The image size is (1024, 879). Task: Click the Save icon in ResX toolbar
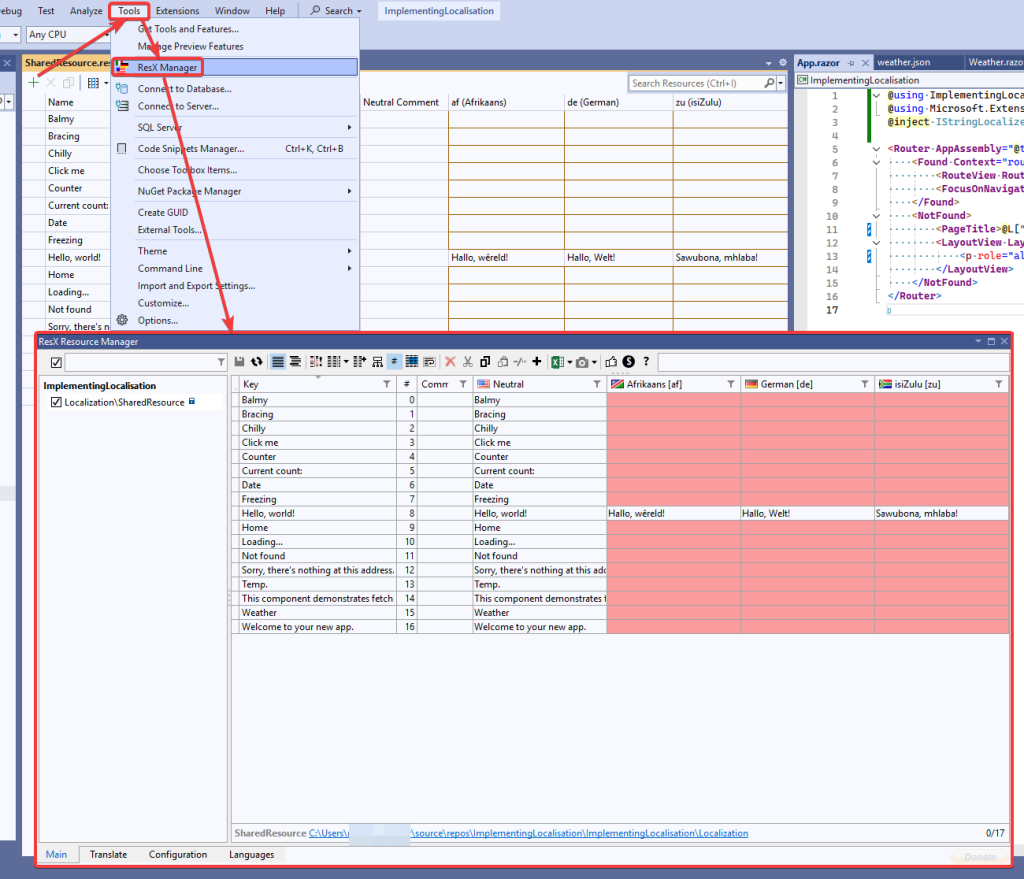coord(240,362)
